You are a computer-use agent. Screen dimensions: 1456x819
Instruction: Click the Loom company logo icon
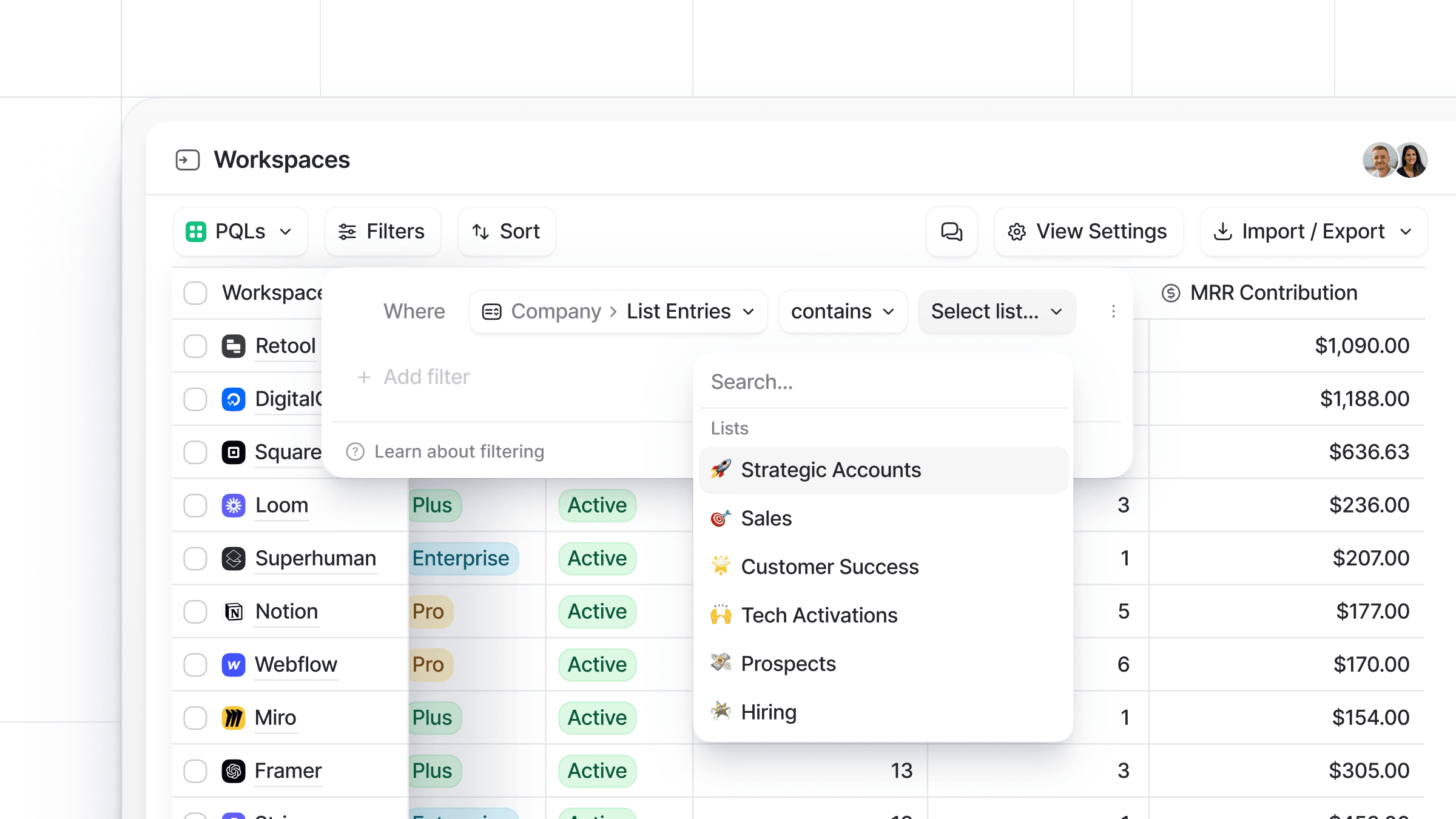click(234, 505)
